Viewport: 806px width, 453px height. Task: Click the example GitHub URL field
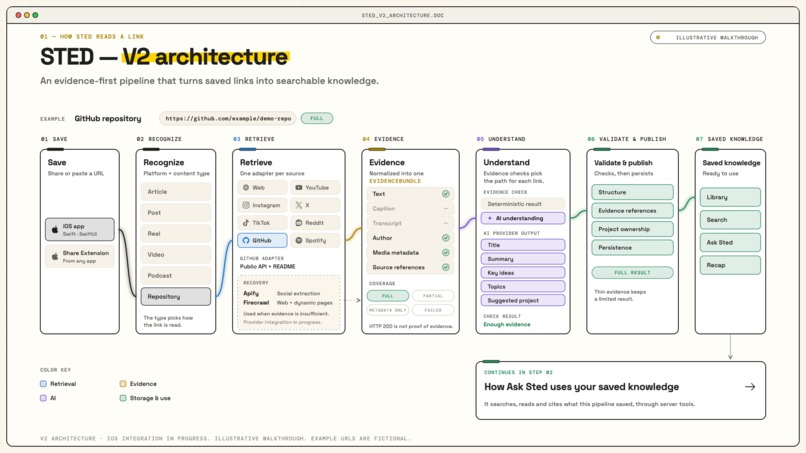click(x=228, y=118)
